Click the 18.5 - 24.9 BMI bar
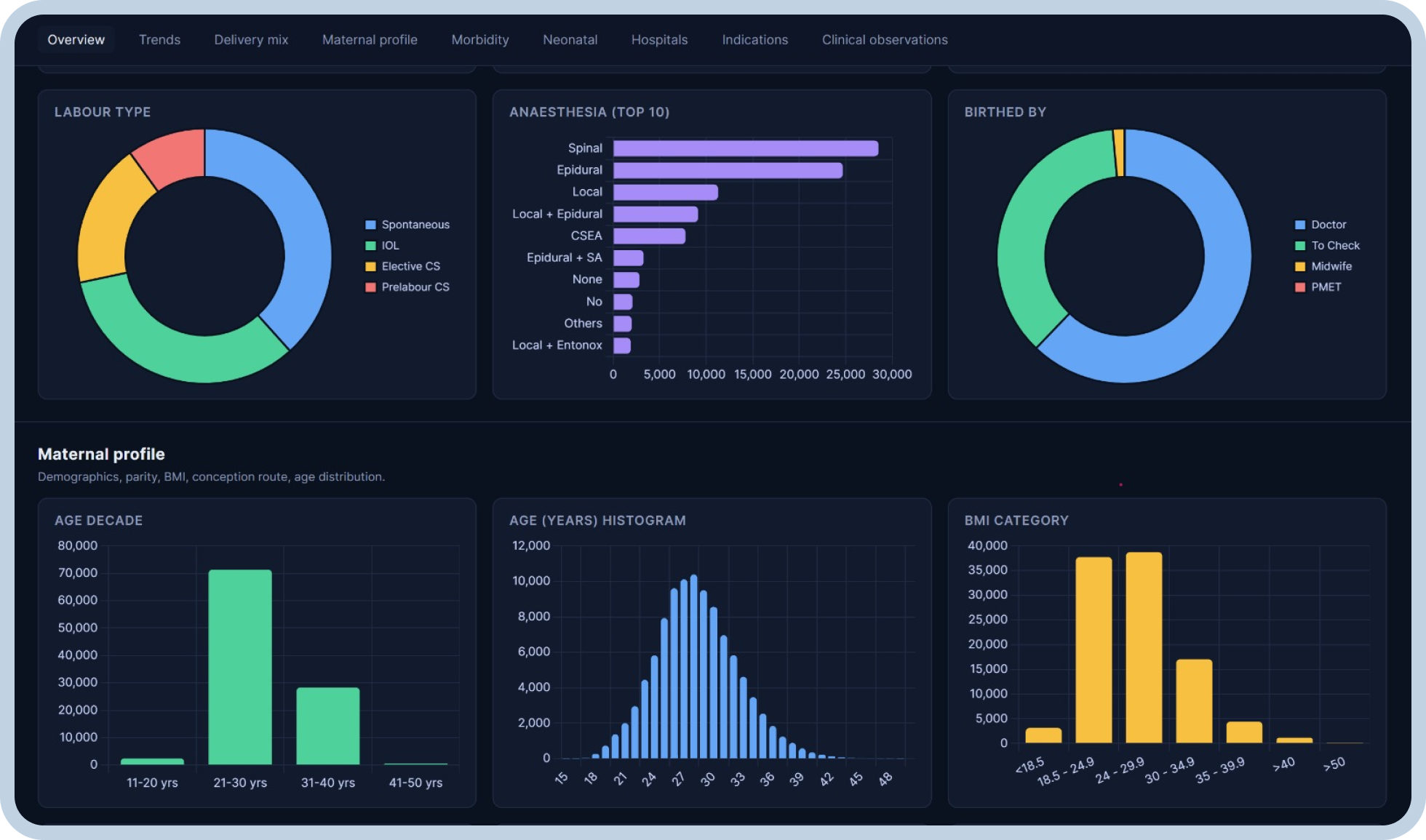This screenshot has height=840, width=1426. pos(1094,650)
